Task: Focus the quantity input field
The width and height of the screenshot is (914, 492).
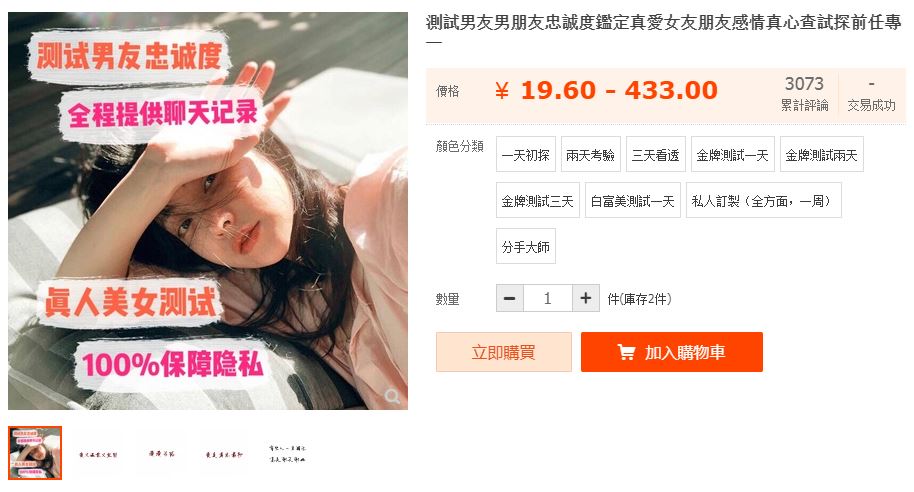Action: coord(547,298)
